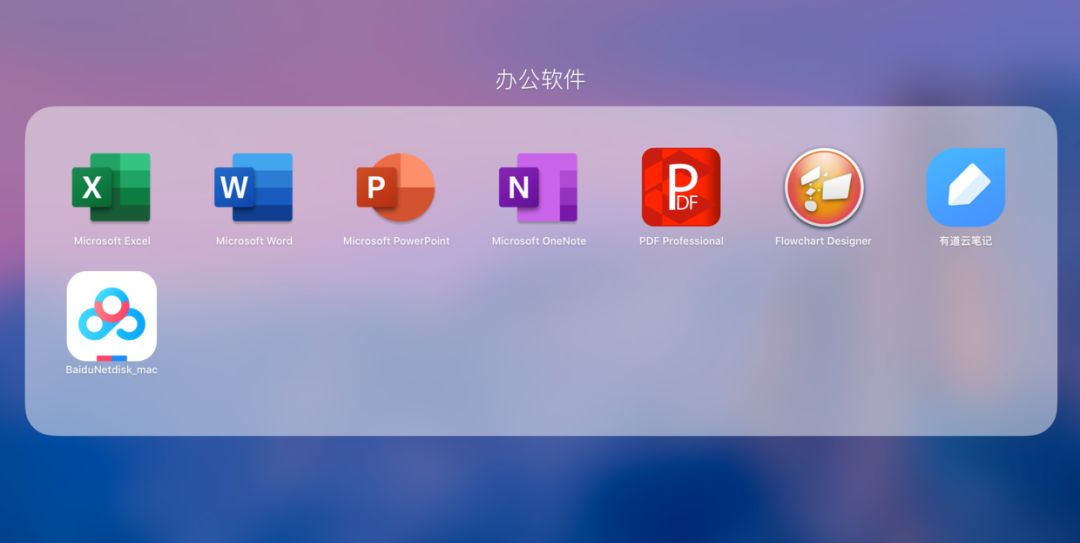
Task: Select the 办公软件 folder title
Action: click(x=540, y=80)
